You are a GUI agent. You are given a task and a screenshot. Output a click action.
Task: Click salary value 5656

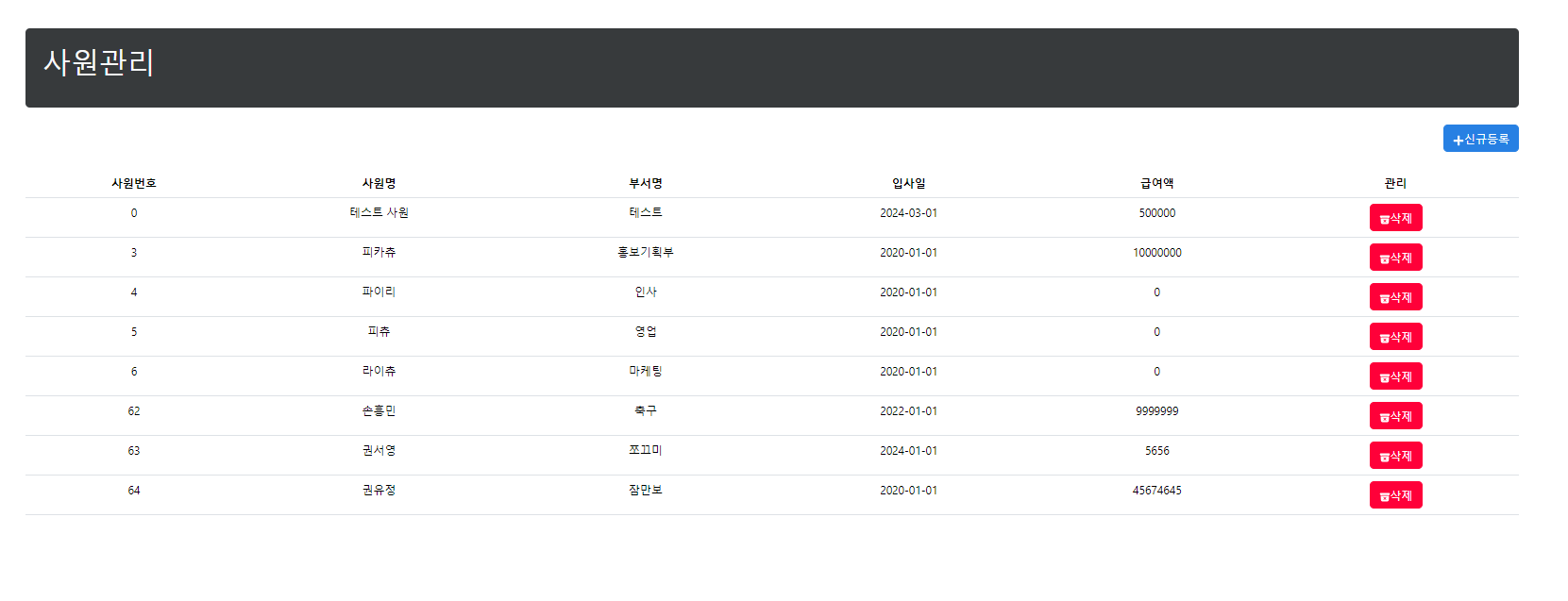[x=1157, y=451]
